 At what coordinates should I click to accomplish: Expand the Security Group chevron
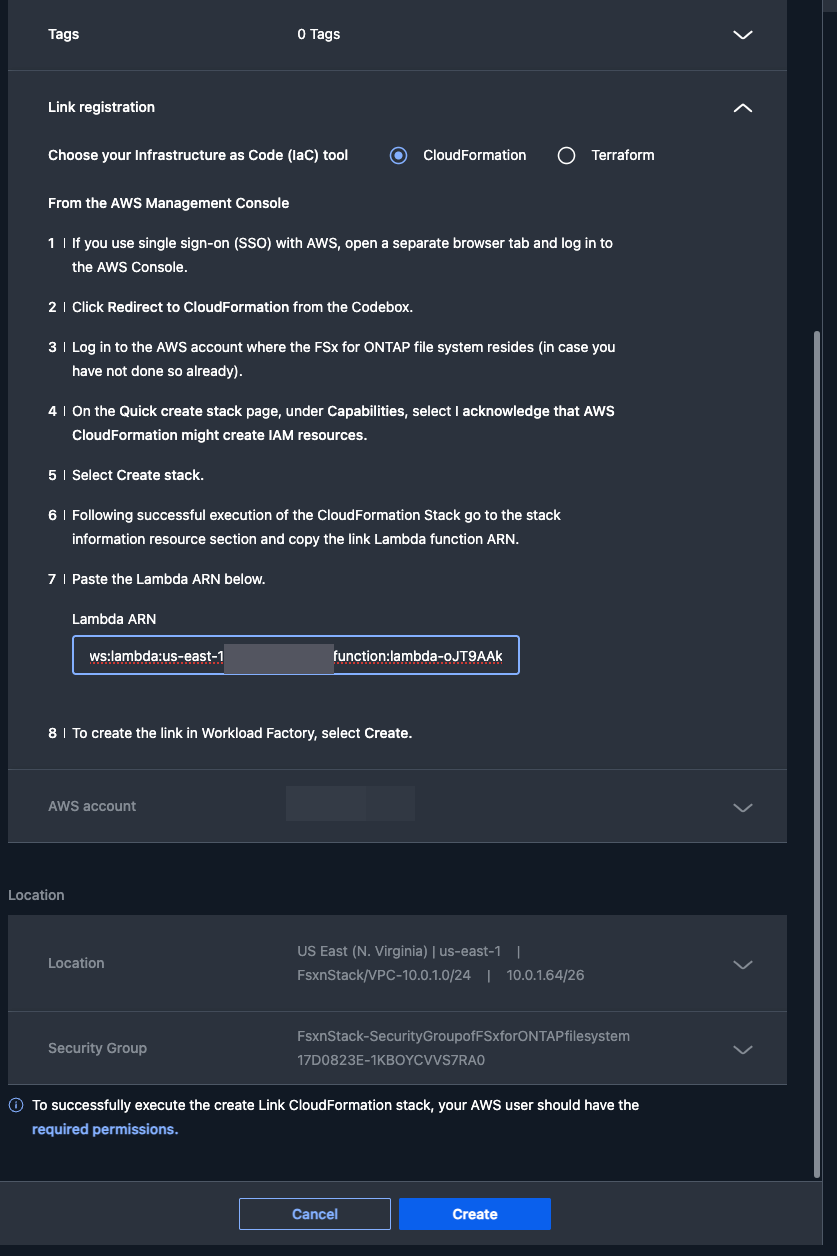tap(742, 1050)
